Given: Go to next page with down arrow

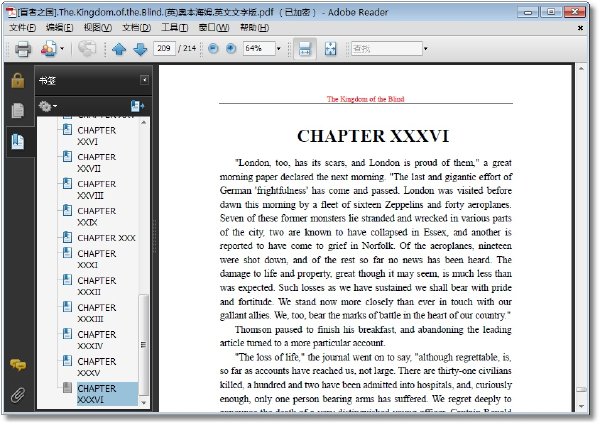Looking at the screenshot, I should pyautogui.click(x=140, y=49).
